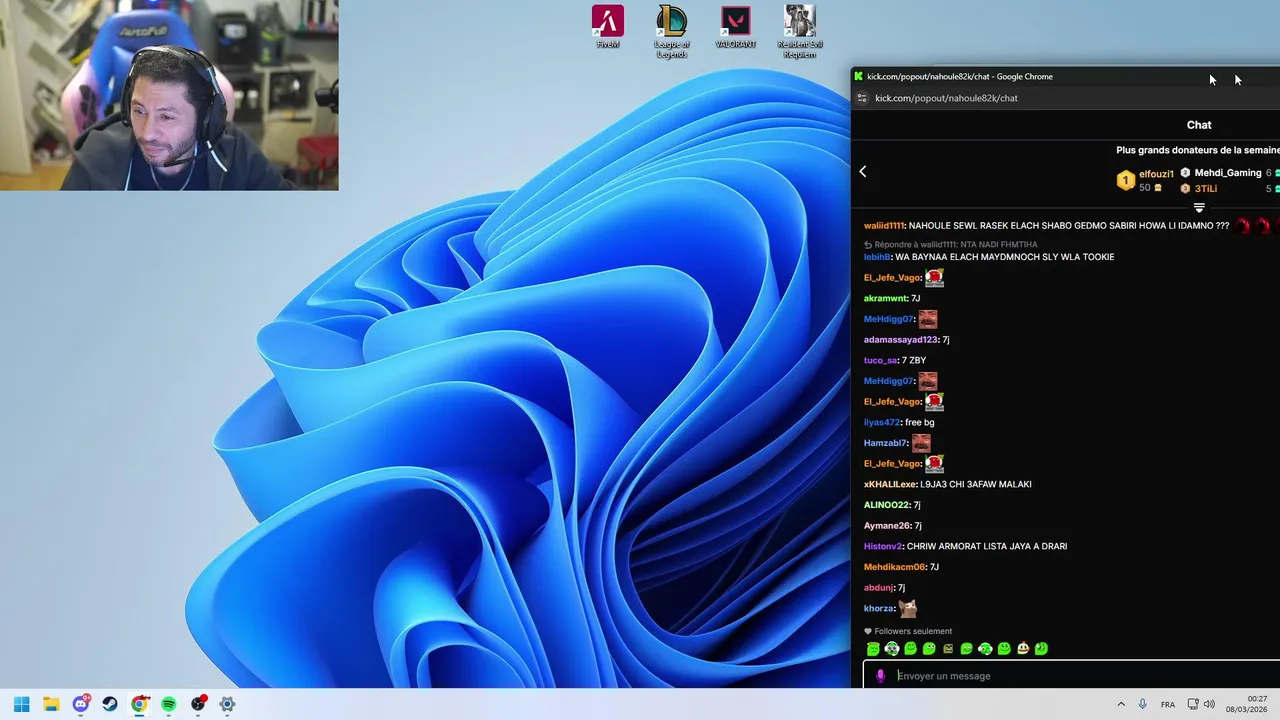This screenshot has height=720, width=1280.
Task: Click top donor Mehdi_Gaming
Action: 1227,173
